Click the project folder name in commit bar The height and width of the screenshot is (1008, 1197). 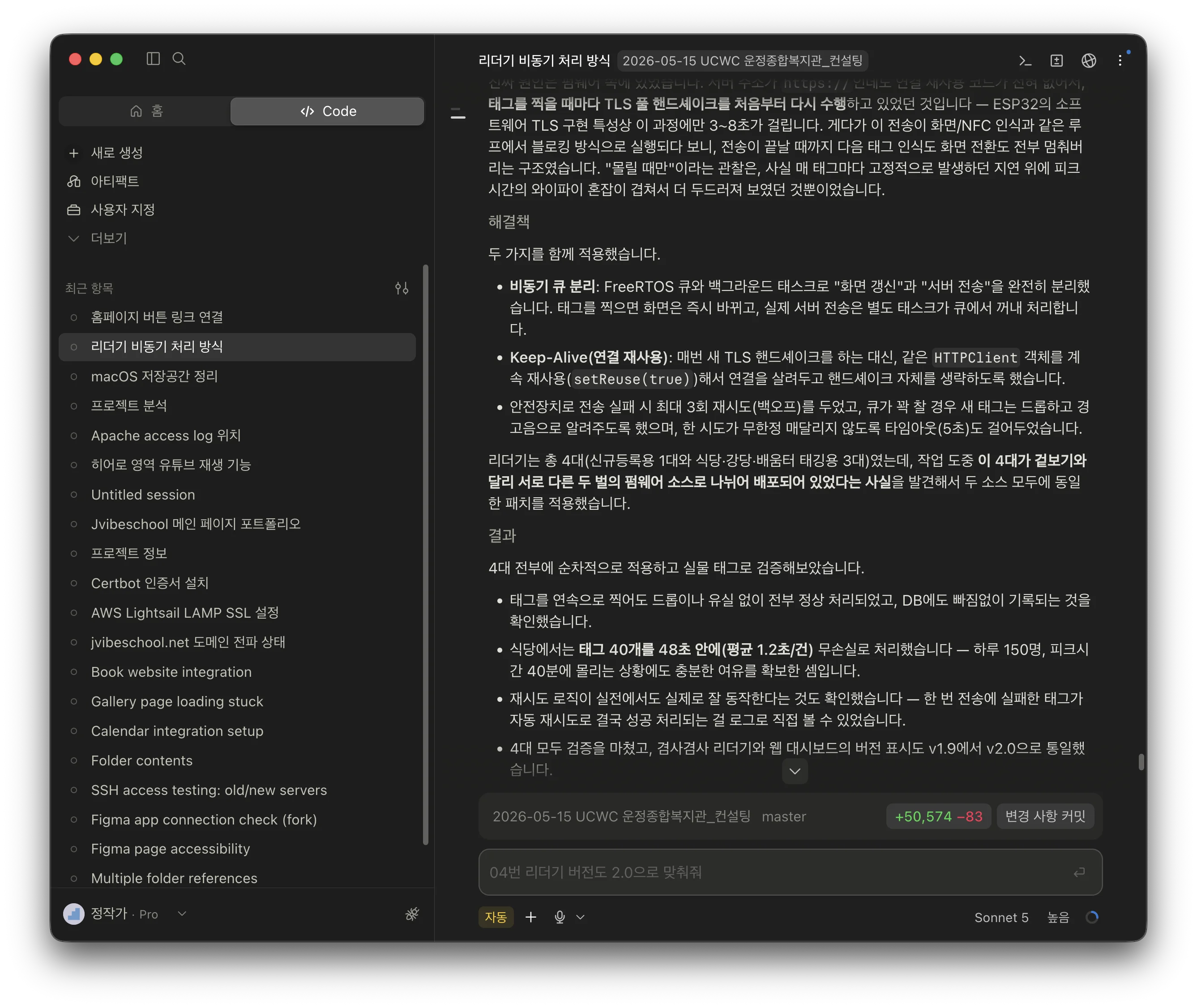click(x=622, y=816)
